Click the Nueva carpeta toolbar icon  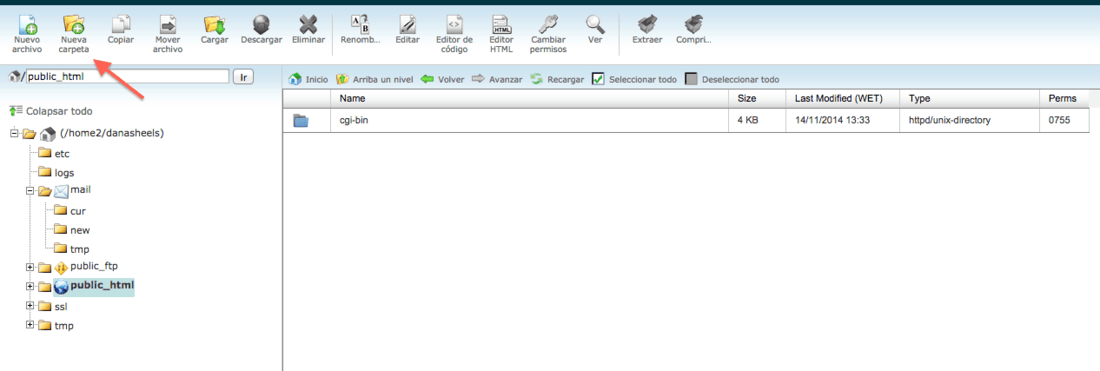pos(74,34)
